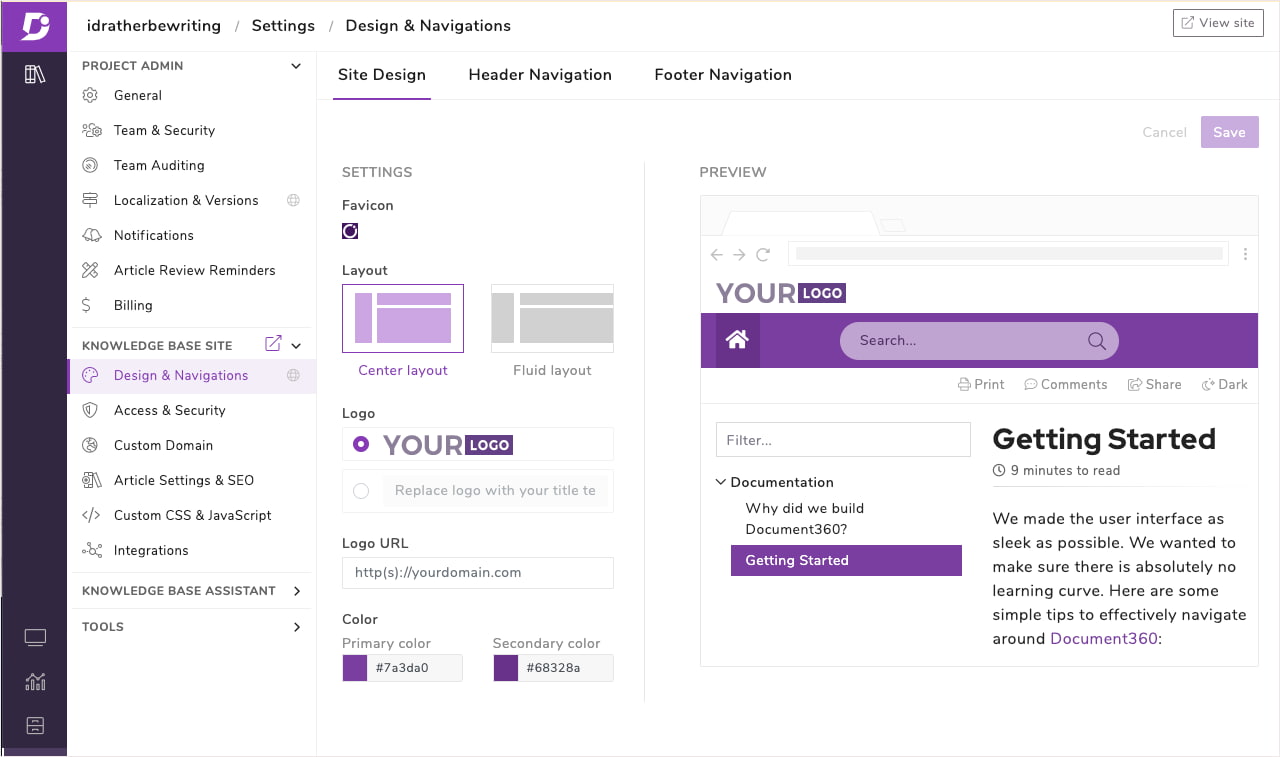Click the Share action in preview
The height and width of the screenshot is (757, 1280).
point(1154,384)
